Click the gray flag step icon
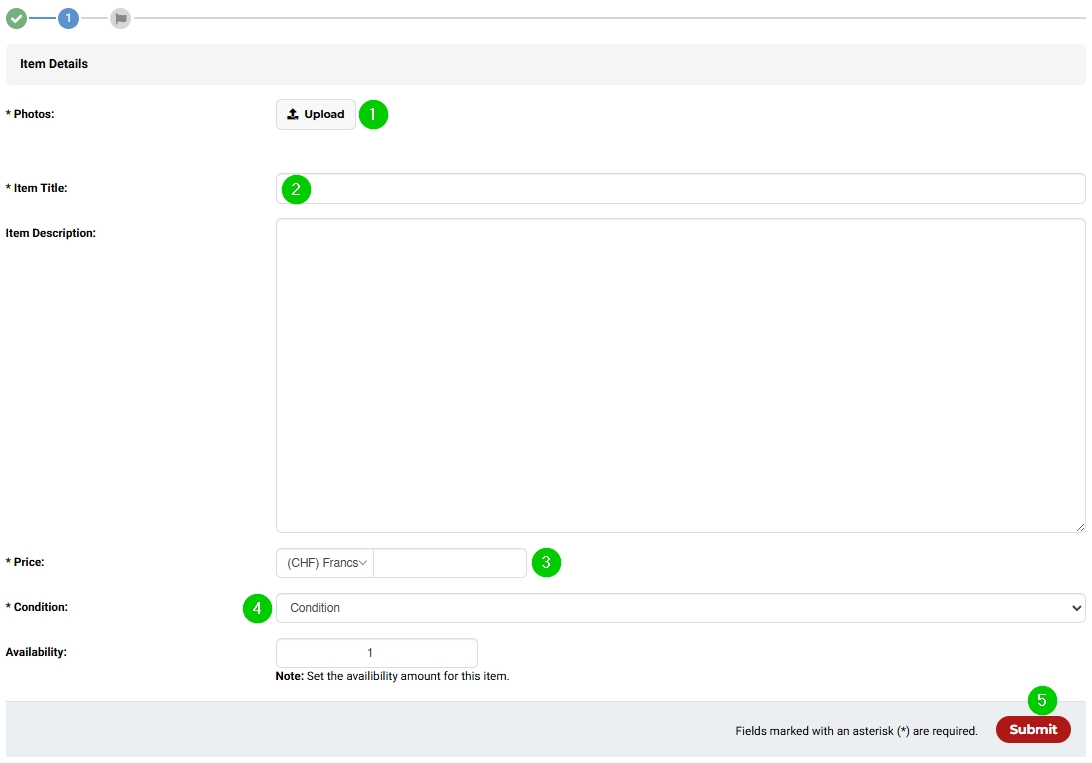Image resolution: width=1092 pixels, height=763 pixels. coord(120,17)
